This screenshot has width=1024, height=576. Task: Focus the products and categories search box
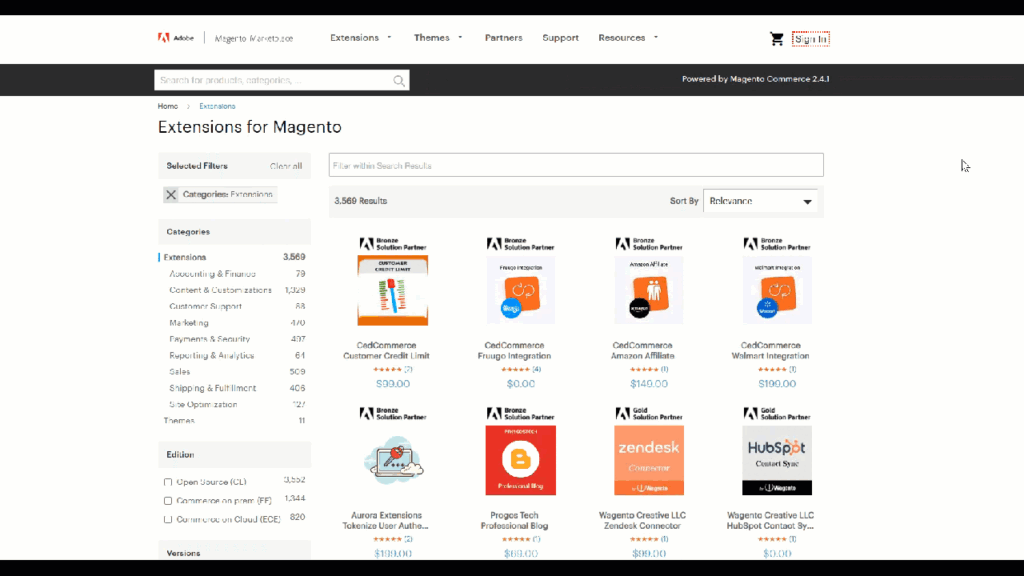pos(281,80)
